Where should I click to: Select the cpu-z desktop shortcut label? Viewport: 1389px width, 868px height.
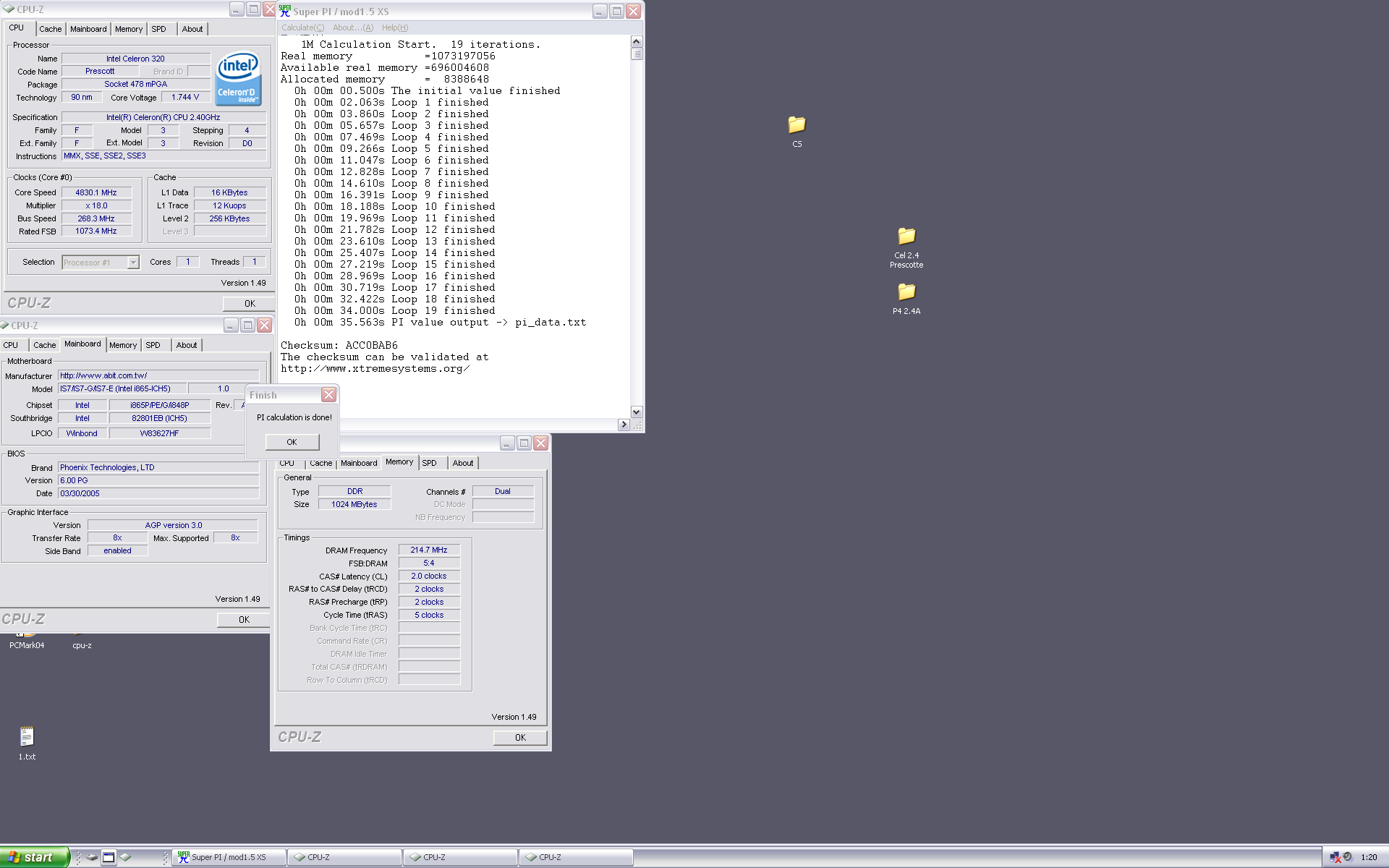(x=82, y=645)
